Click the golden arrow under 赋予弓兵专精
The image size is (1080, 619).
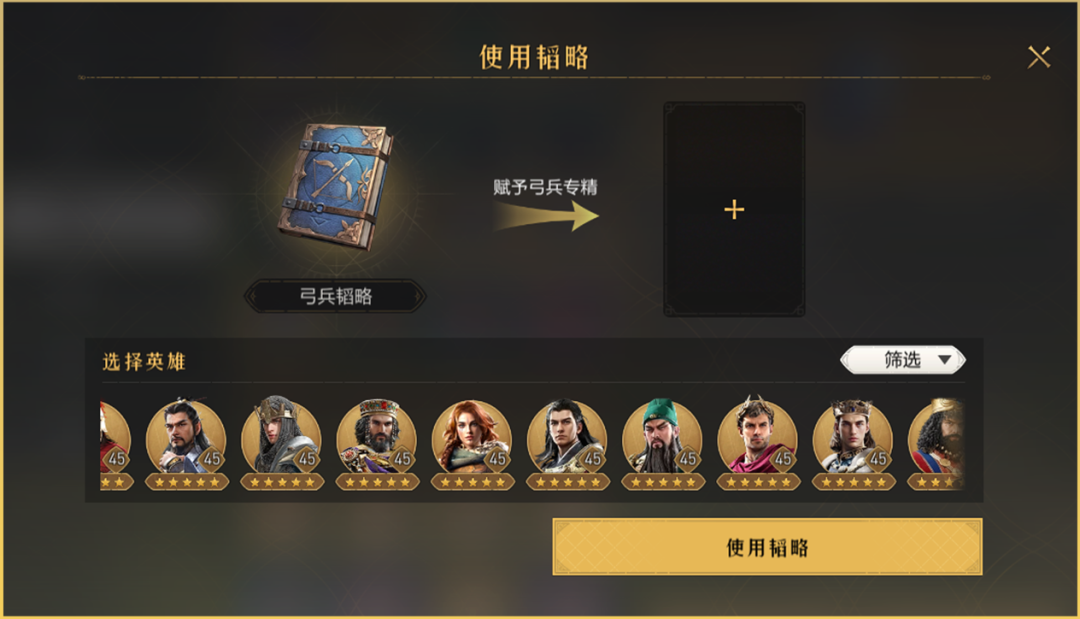(x=546, y=216)
